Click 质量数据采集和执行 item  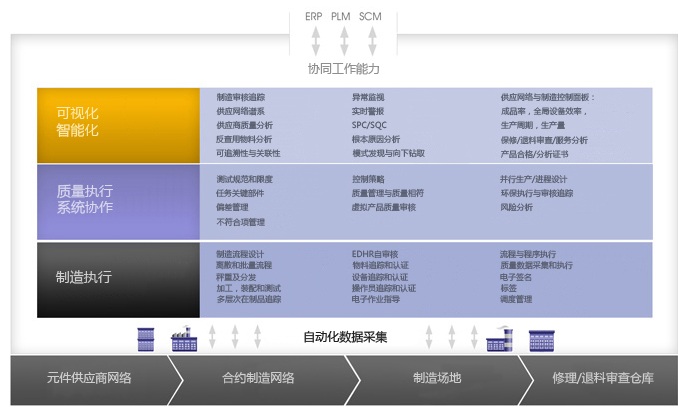pyautogui.click(x=536, y=265)
